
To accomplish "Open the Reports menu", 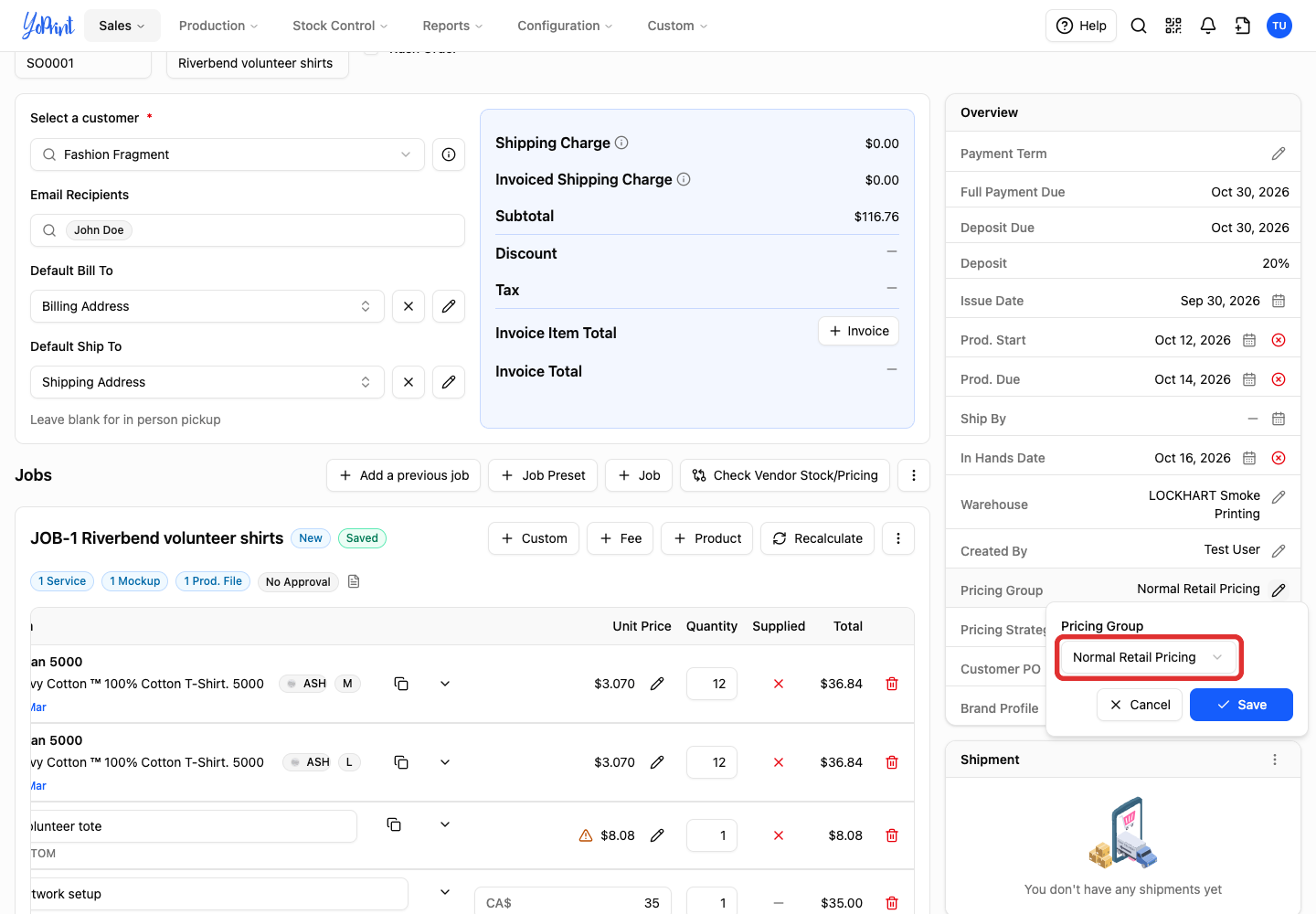I will [452, 26].
